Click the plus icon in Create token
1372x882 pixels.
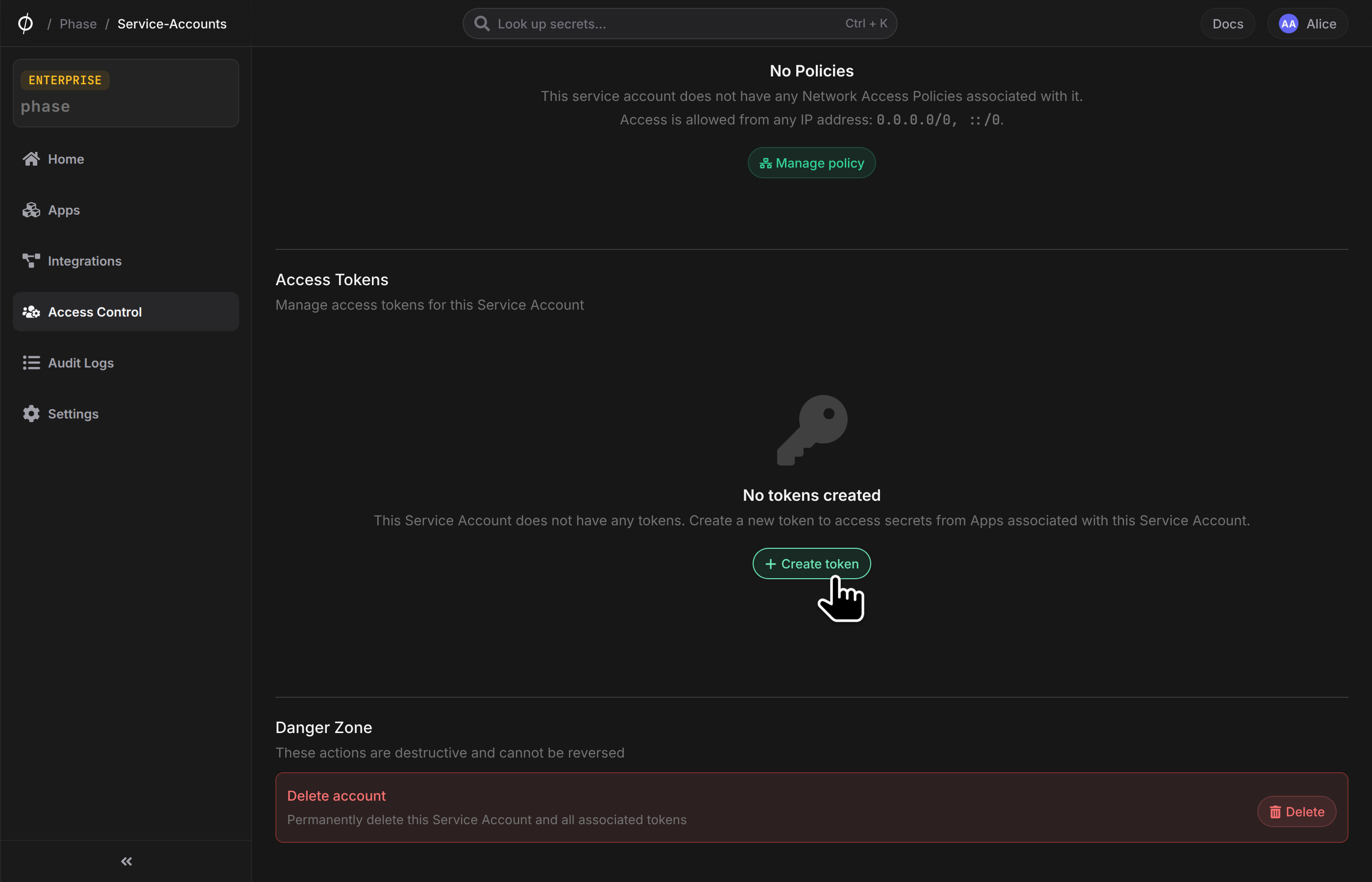pos(771,564)
